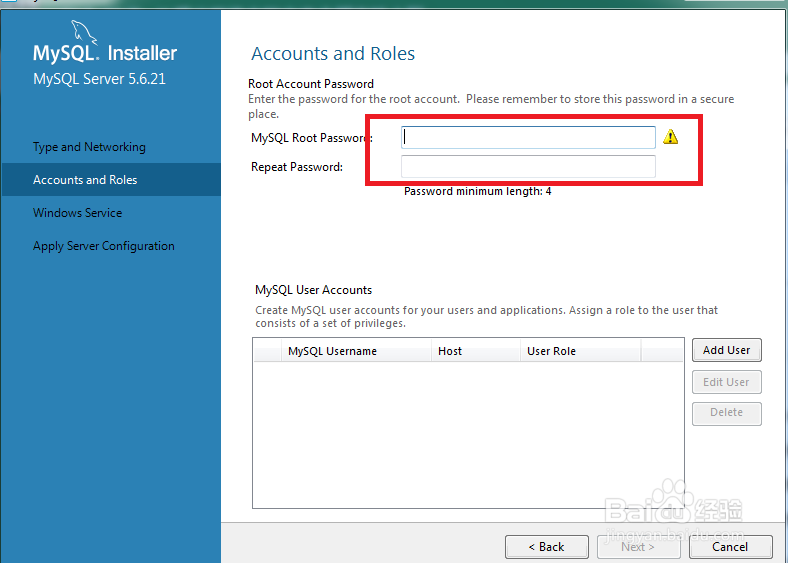Cancel the MySQL installer
The width and height of the screenshot is (788, 563).
pyautogui.click(x=730, y=546)
